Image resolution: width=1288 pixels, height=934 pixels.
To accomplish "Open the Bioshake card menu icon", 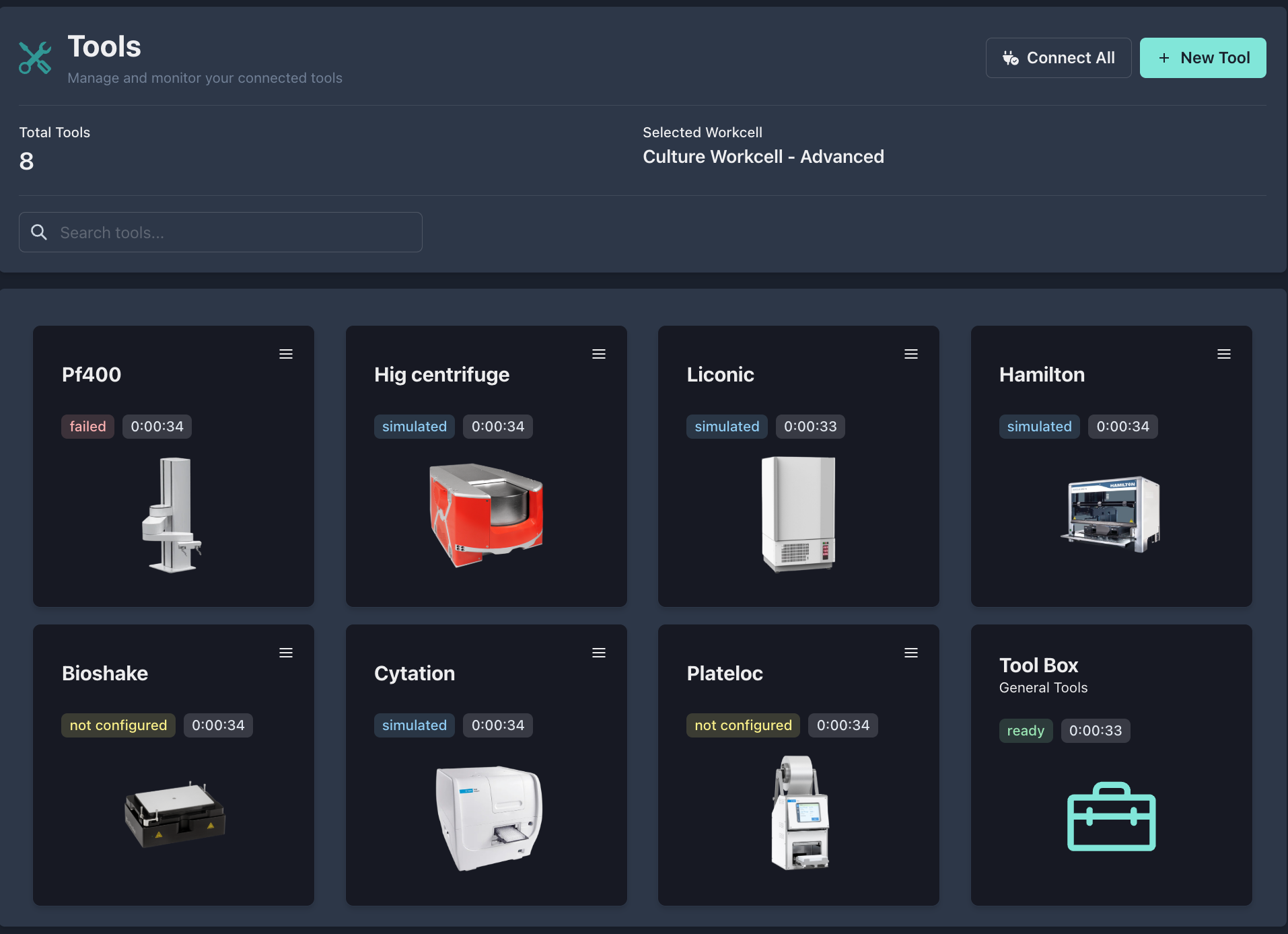I will coord(286,653).
